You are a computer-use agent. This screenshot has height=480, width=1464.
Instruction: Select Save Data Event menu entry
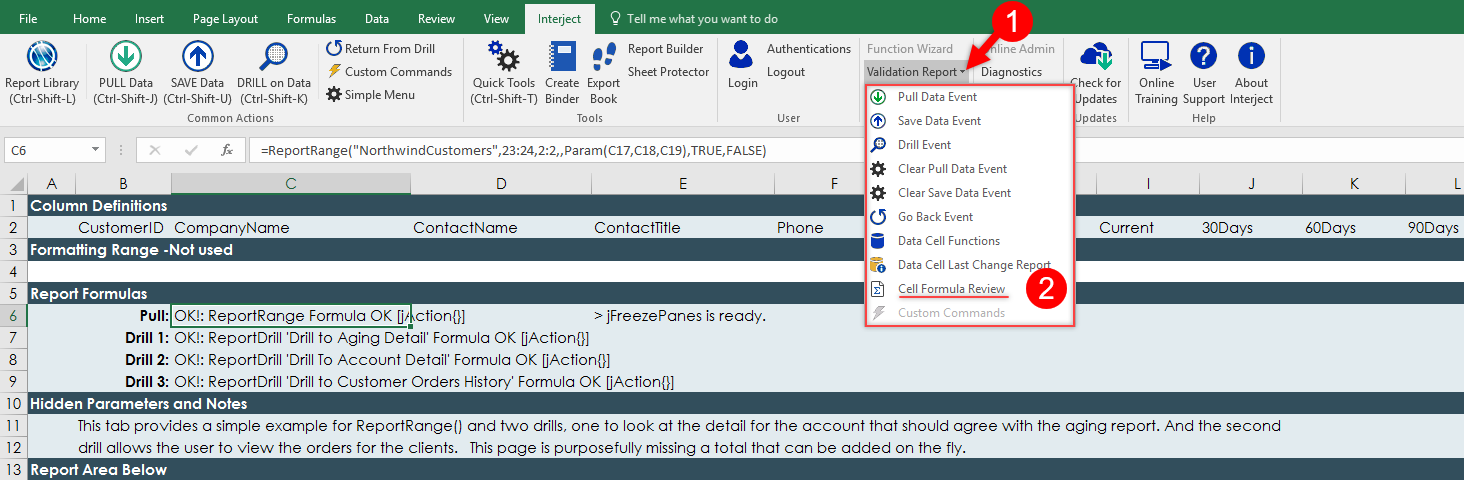pos(968,121)
